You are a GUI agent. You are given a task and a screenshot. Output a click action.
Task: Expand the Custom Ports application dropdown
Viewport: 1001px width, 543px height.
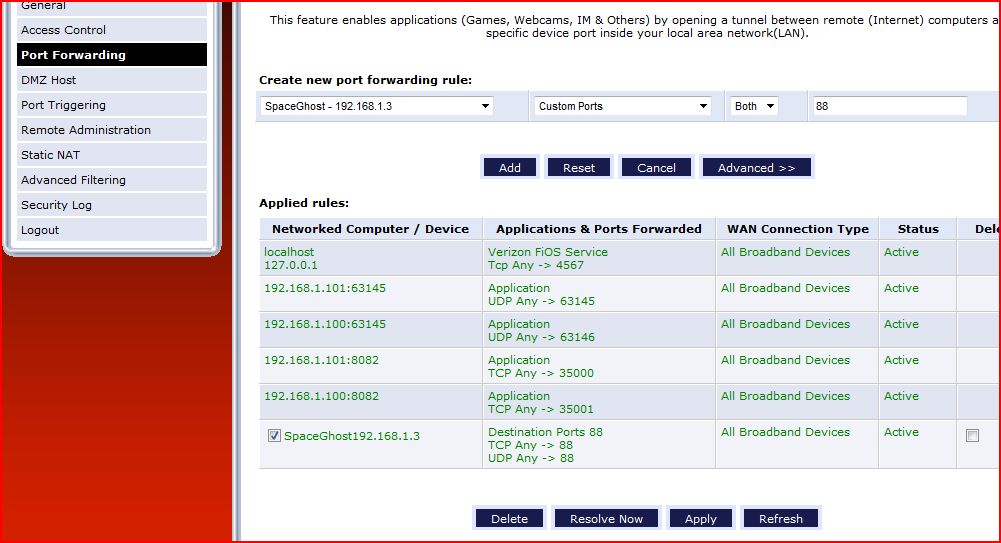click(x=623, y=106)
